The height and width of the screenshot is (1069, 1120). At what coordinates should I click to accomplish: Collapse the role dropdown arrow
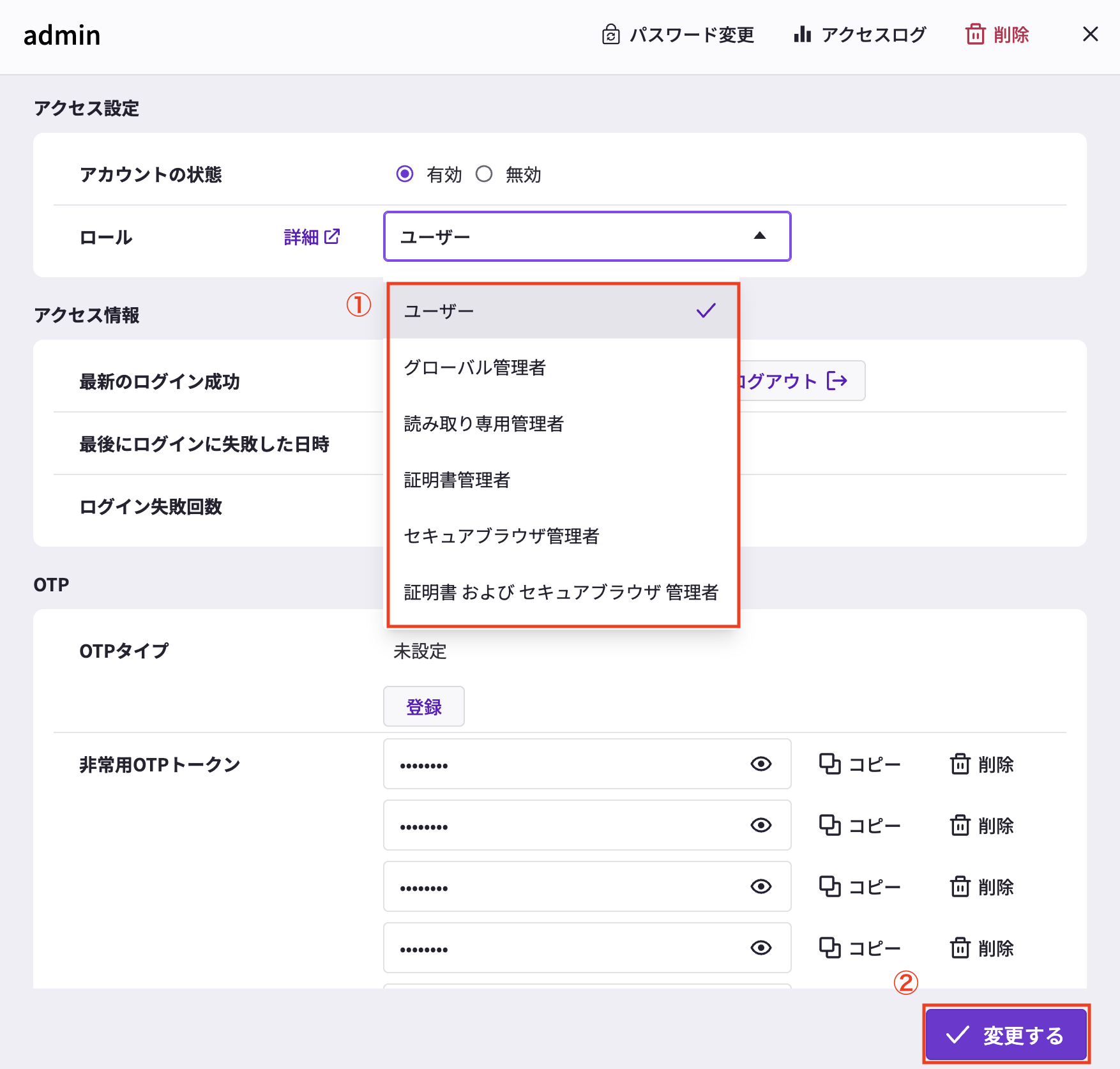click(760, 236)
